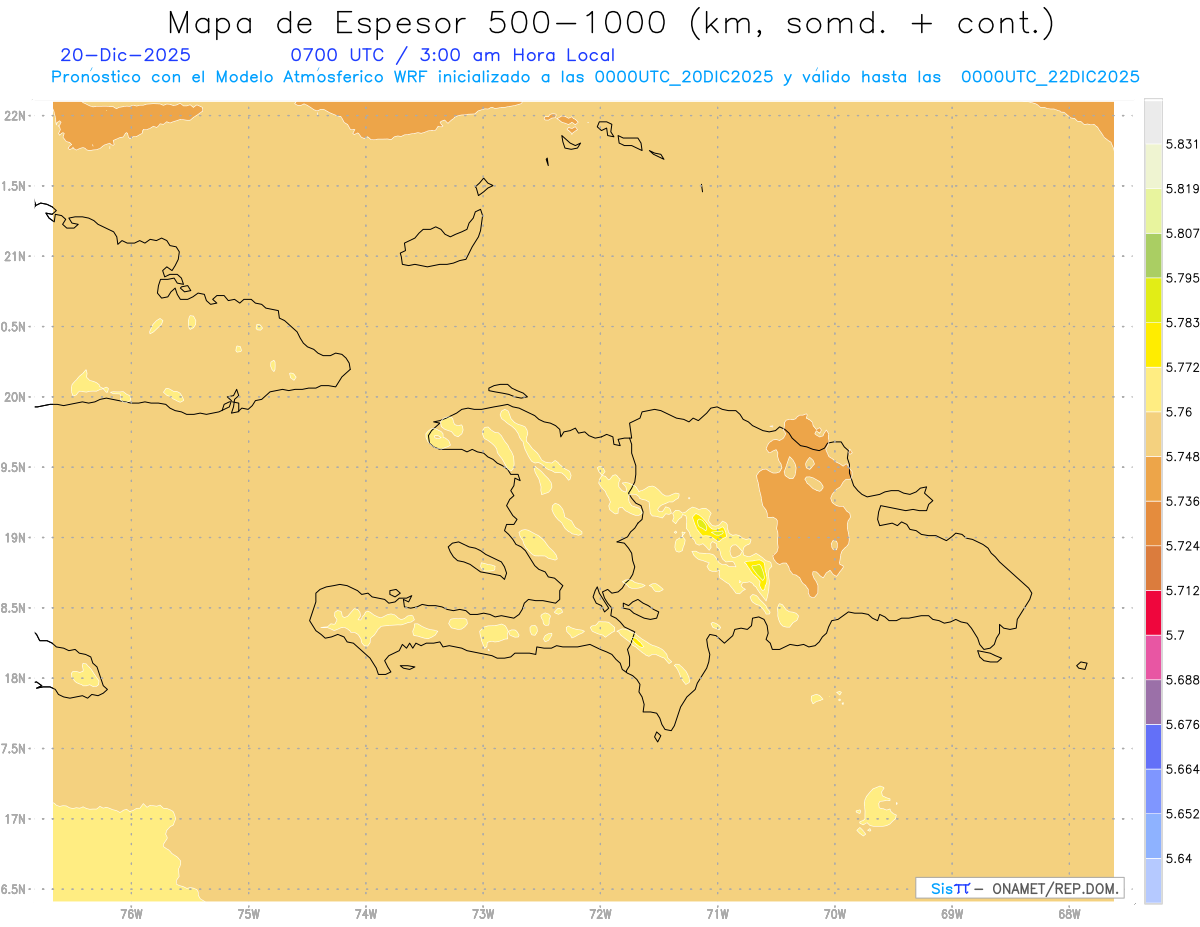Click the 74W longitude label
Image resolution: width=1200 pixels, height=927 pixels.
click(366, 913)
